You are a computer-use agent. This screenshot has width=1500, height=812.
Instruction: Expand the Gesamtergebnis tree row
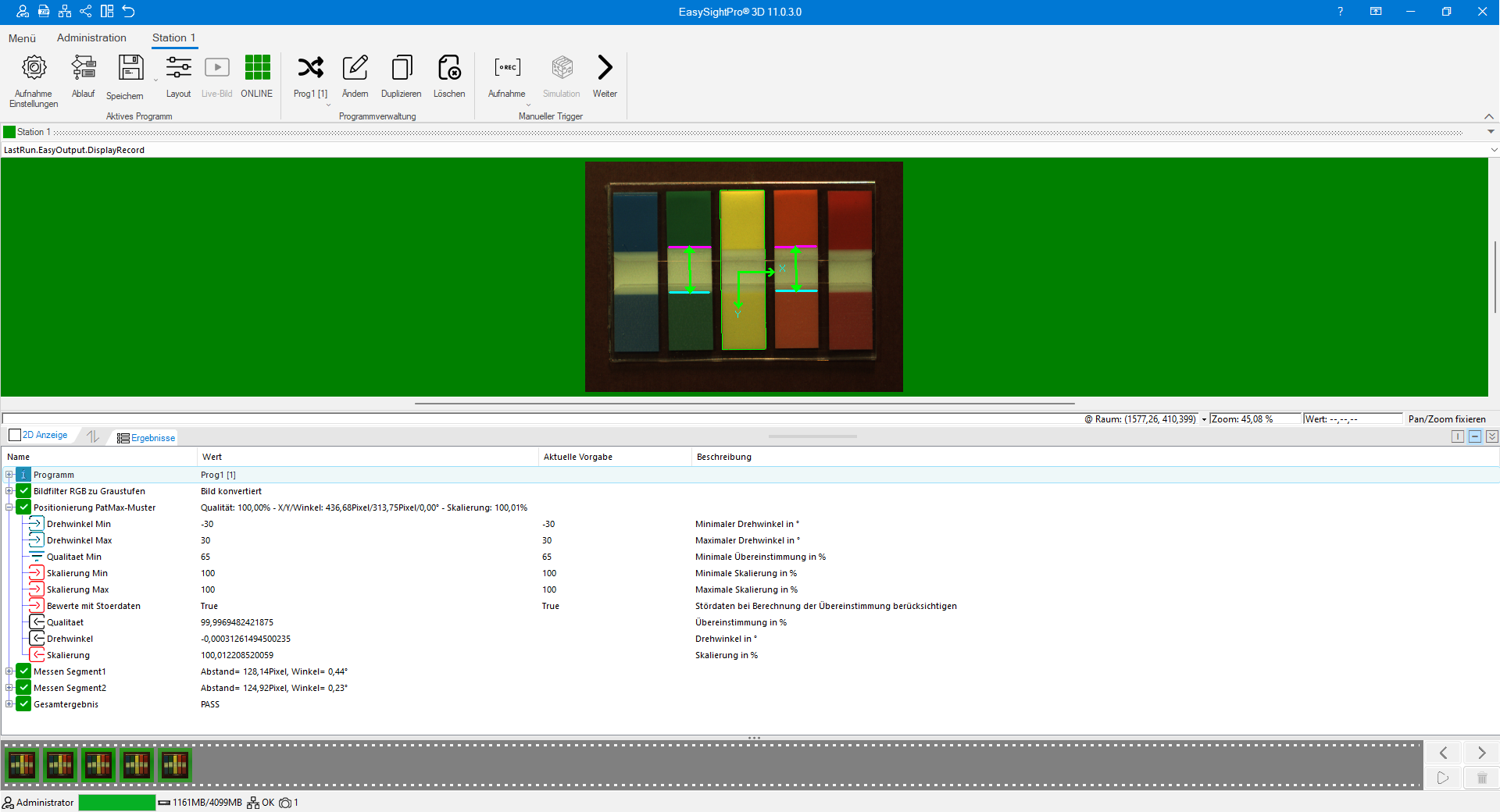[9, 704]
